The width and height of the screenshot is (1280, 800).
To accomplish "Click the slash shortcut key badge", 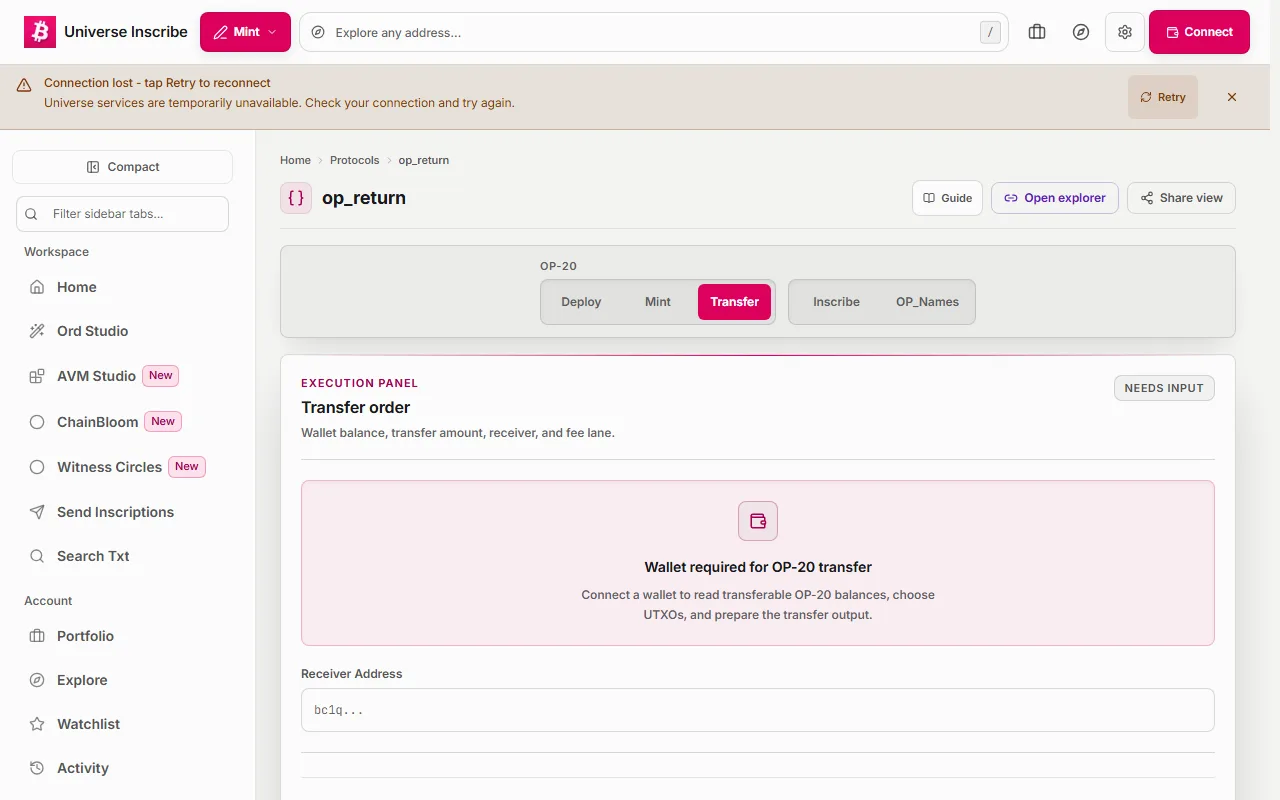I will (x=990, y=32).
